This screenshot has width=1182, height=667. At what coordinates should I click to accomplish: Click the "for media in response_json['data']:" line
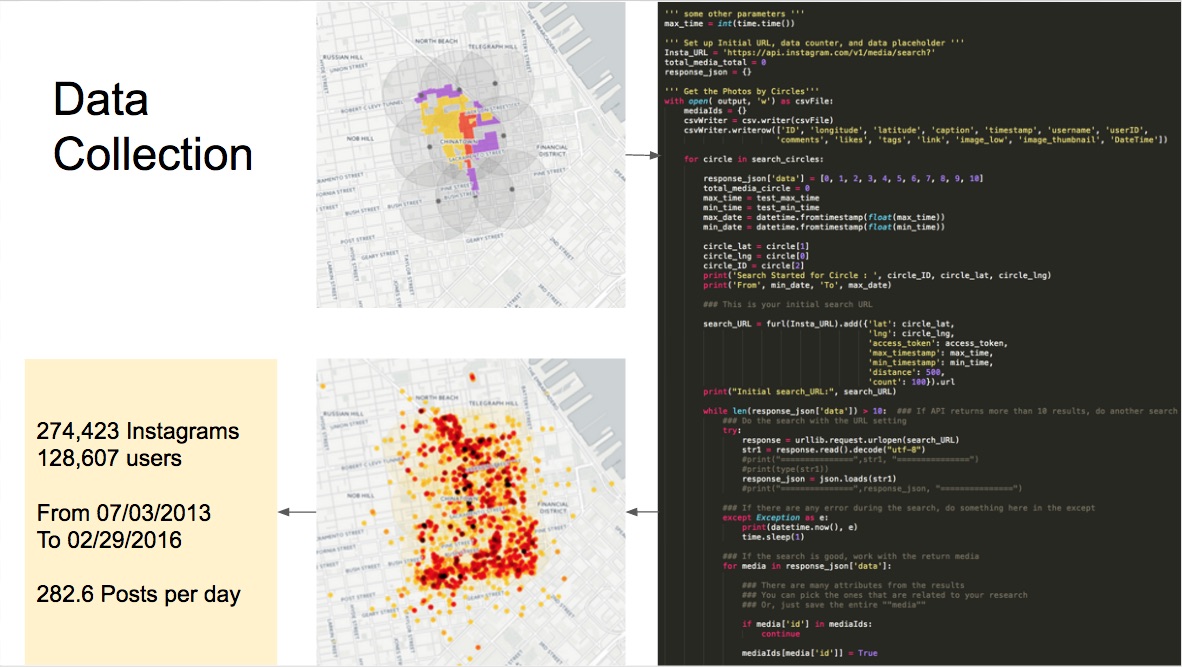(807, 566)
